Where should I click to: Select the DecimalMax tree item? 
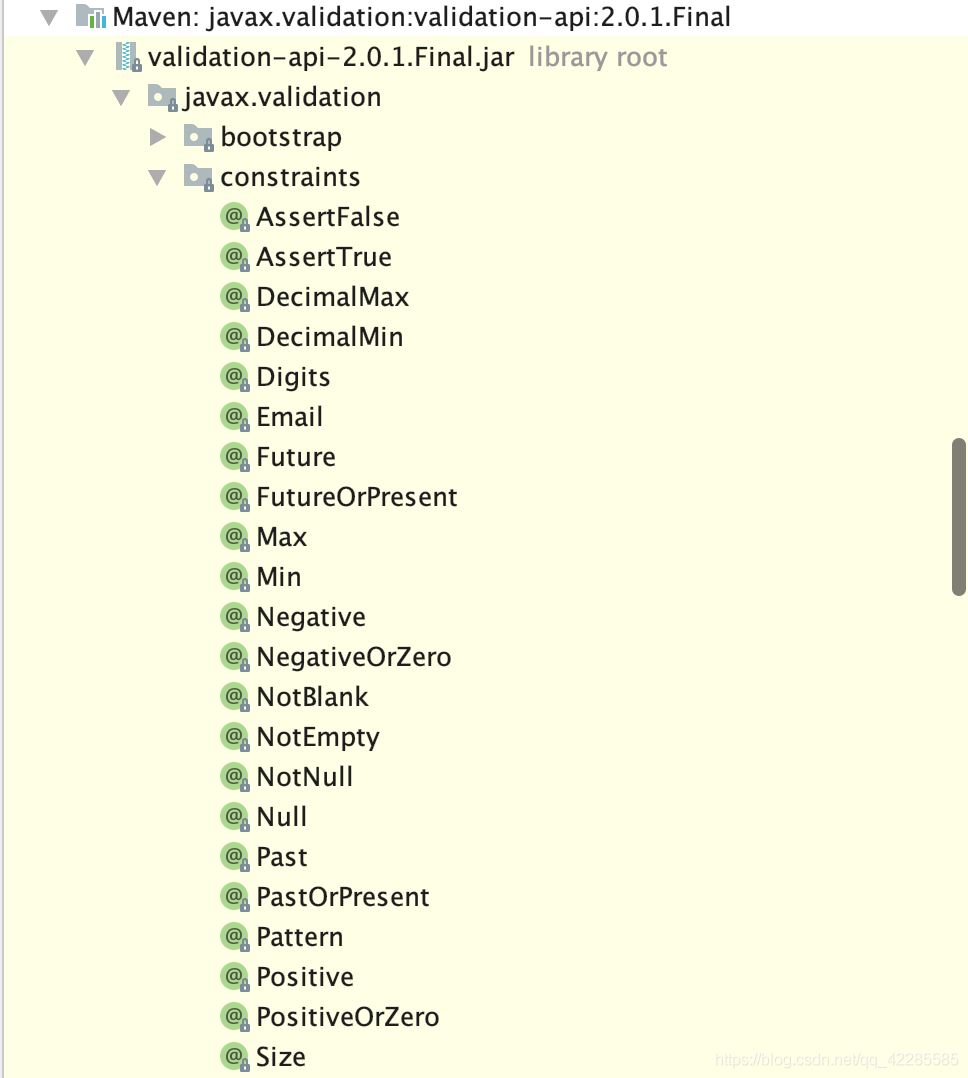(x=332, y=296)
